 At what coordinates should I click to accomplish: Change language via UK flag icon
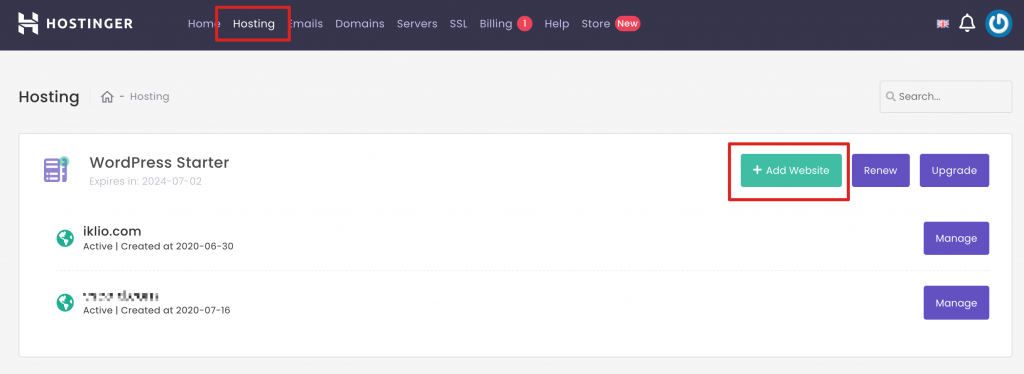coord(942,23)
